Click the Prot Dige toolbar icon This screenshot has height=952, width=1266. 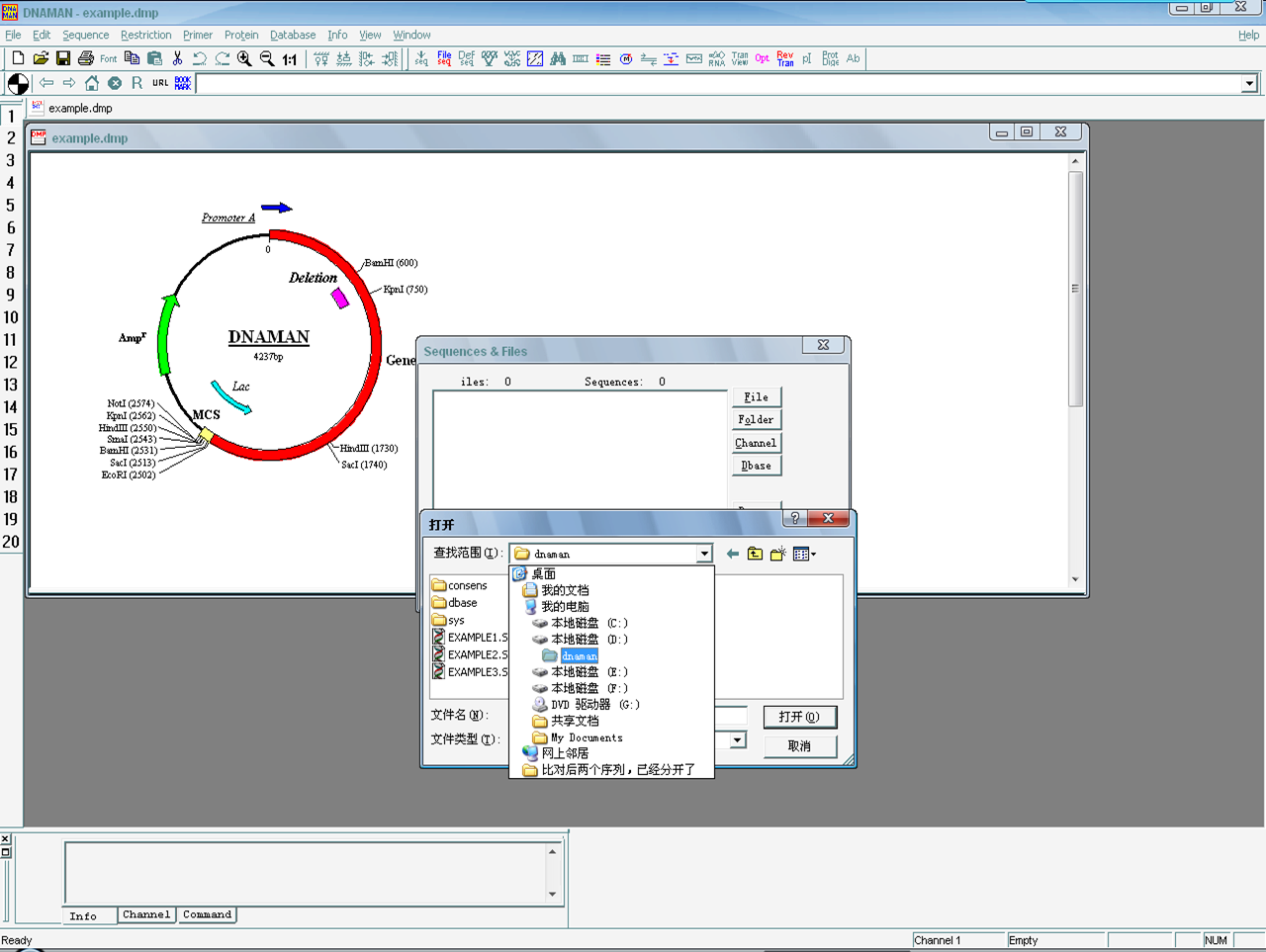tap(830, 58)
